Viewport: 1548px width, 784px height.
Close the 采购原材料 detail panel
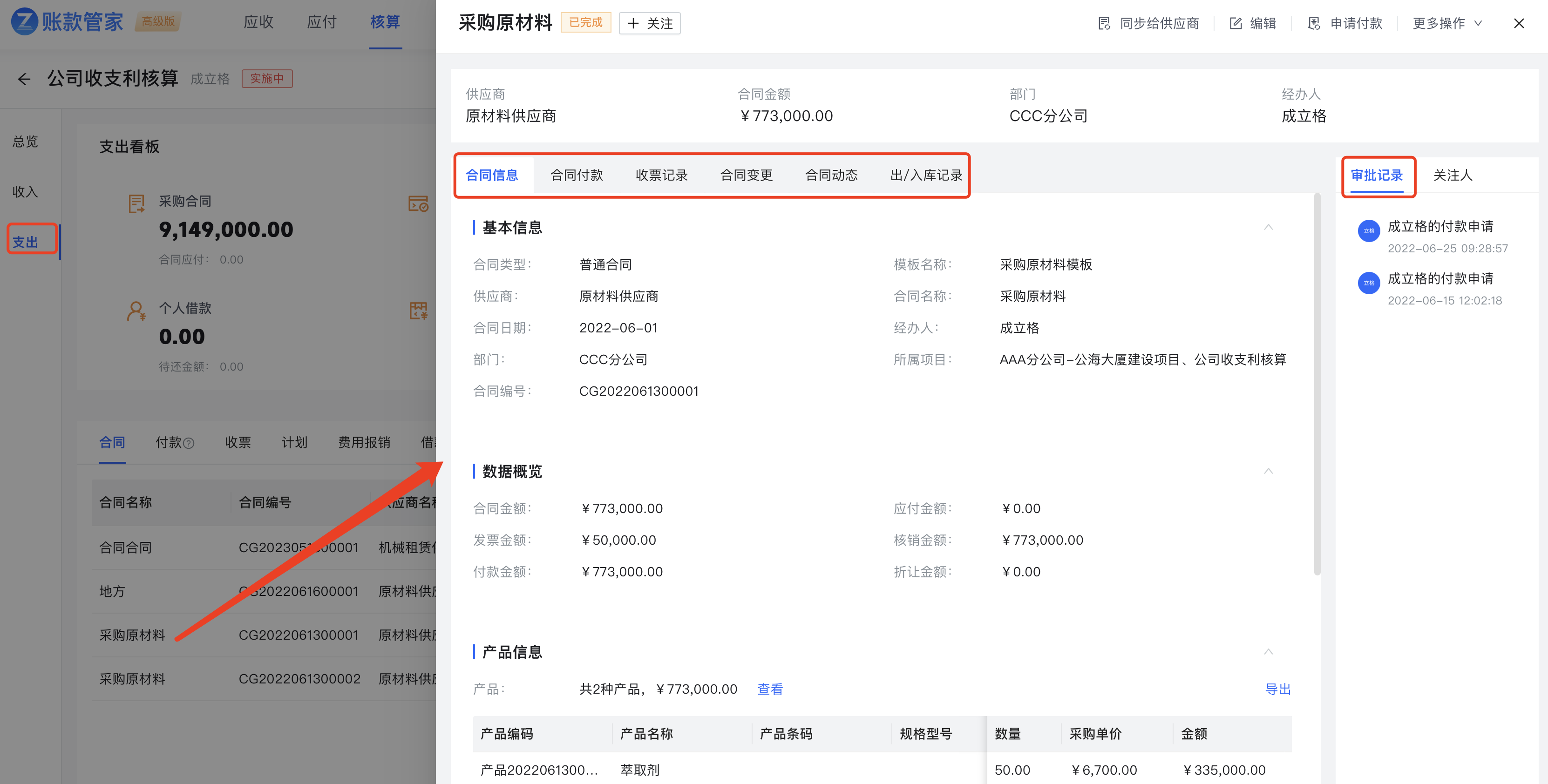1519,23
